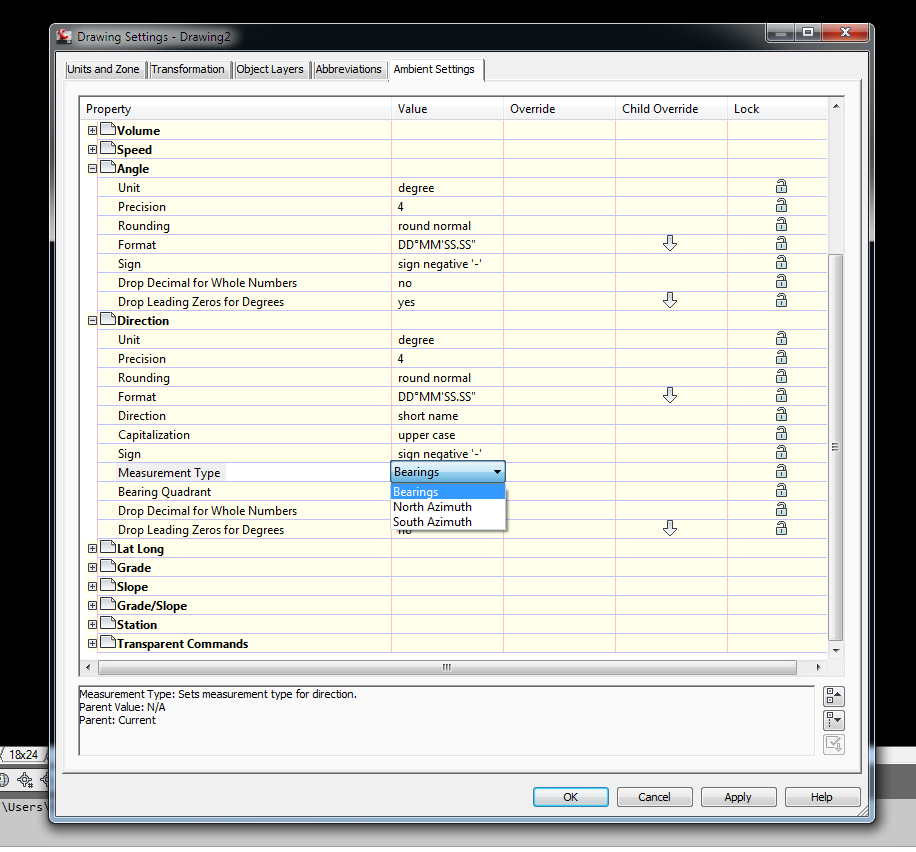Expand the Transparent Commands category
This screenshot has width=916, height=852.
click(x=92, y=643)
